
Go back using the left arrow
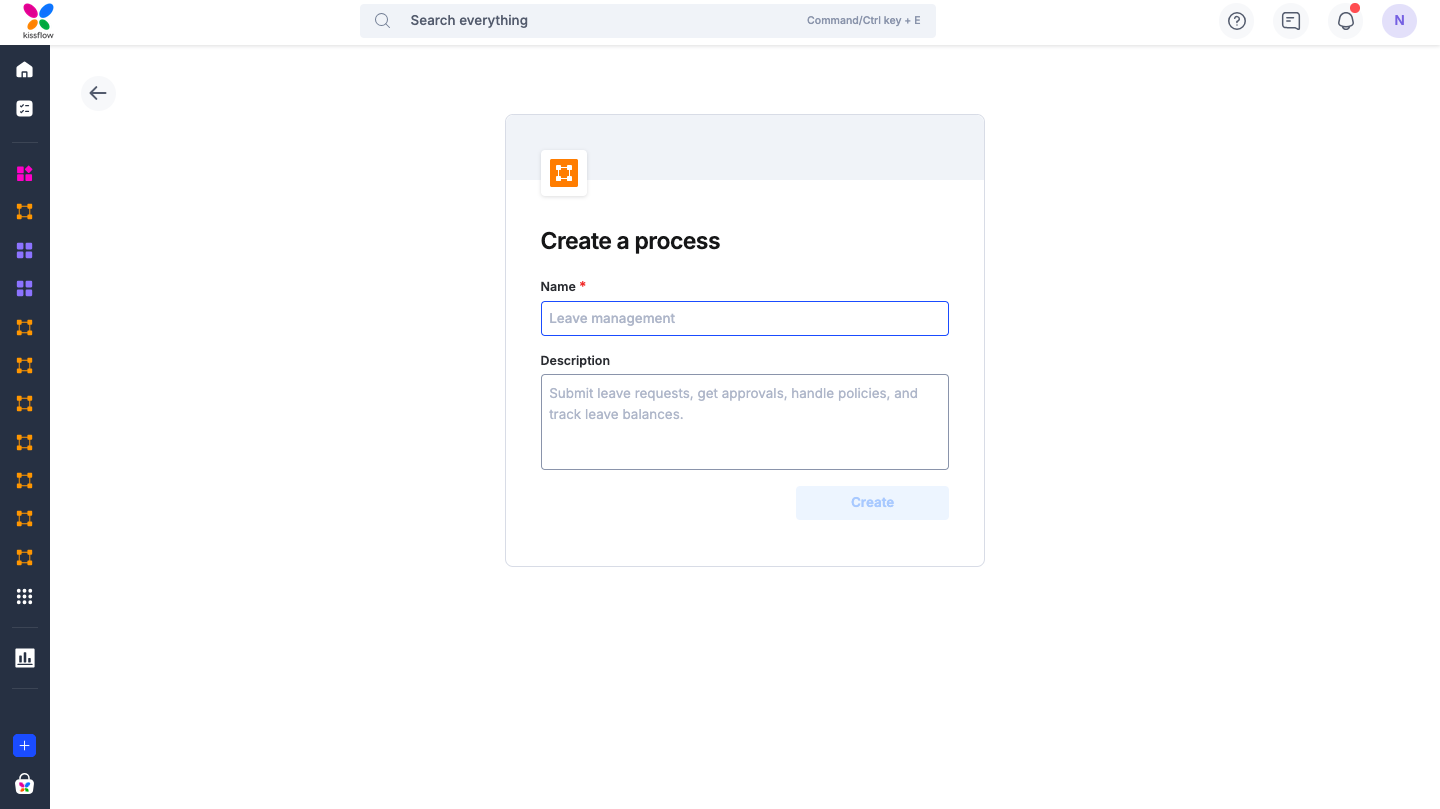pos(98,93)
